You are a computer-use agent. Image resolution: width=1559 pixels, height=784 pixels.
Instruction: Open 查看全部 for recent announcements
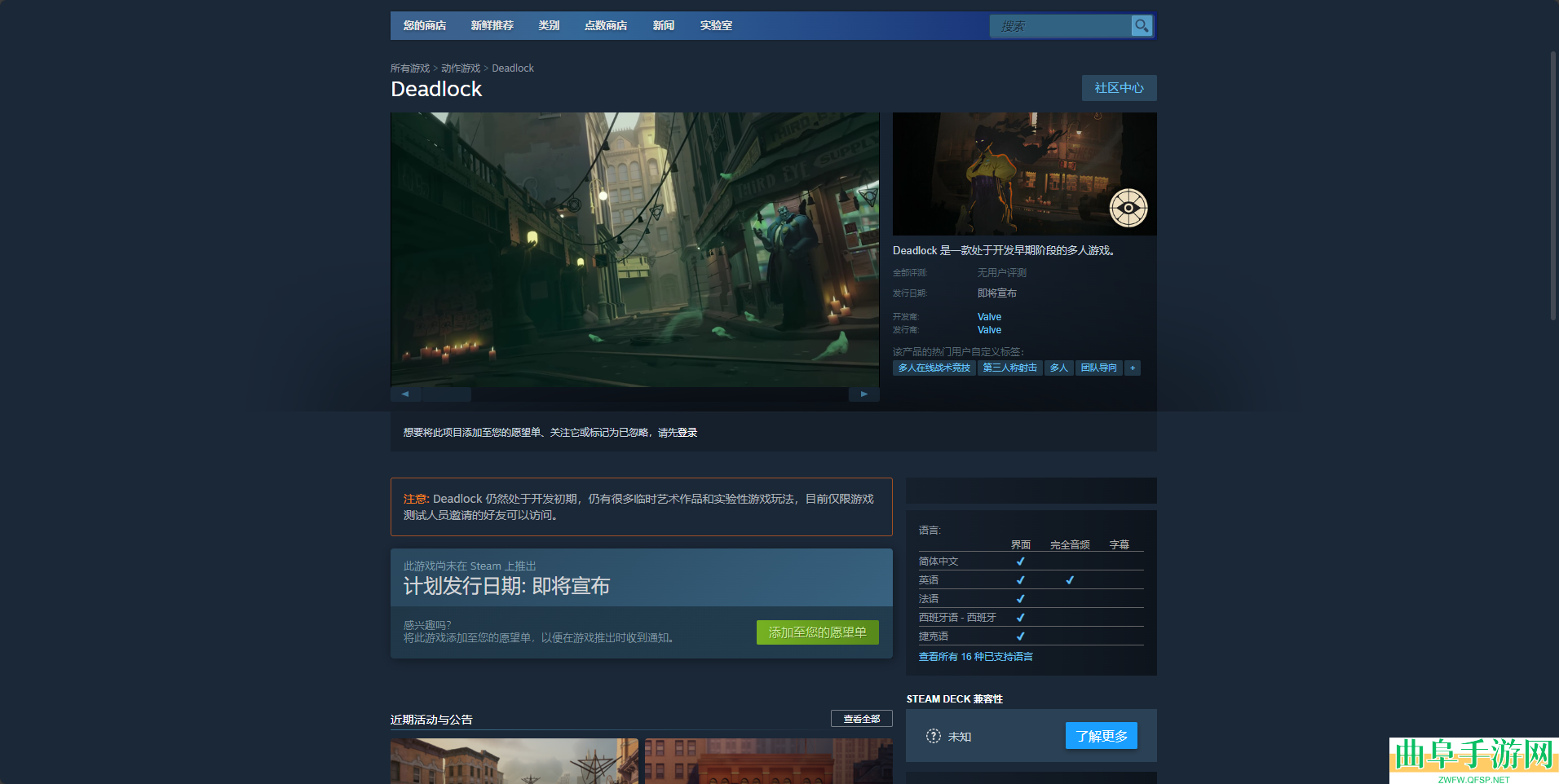point(861,719)
